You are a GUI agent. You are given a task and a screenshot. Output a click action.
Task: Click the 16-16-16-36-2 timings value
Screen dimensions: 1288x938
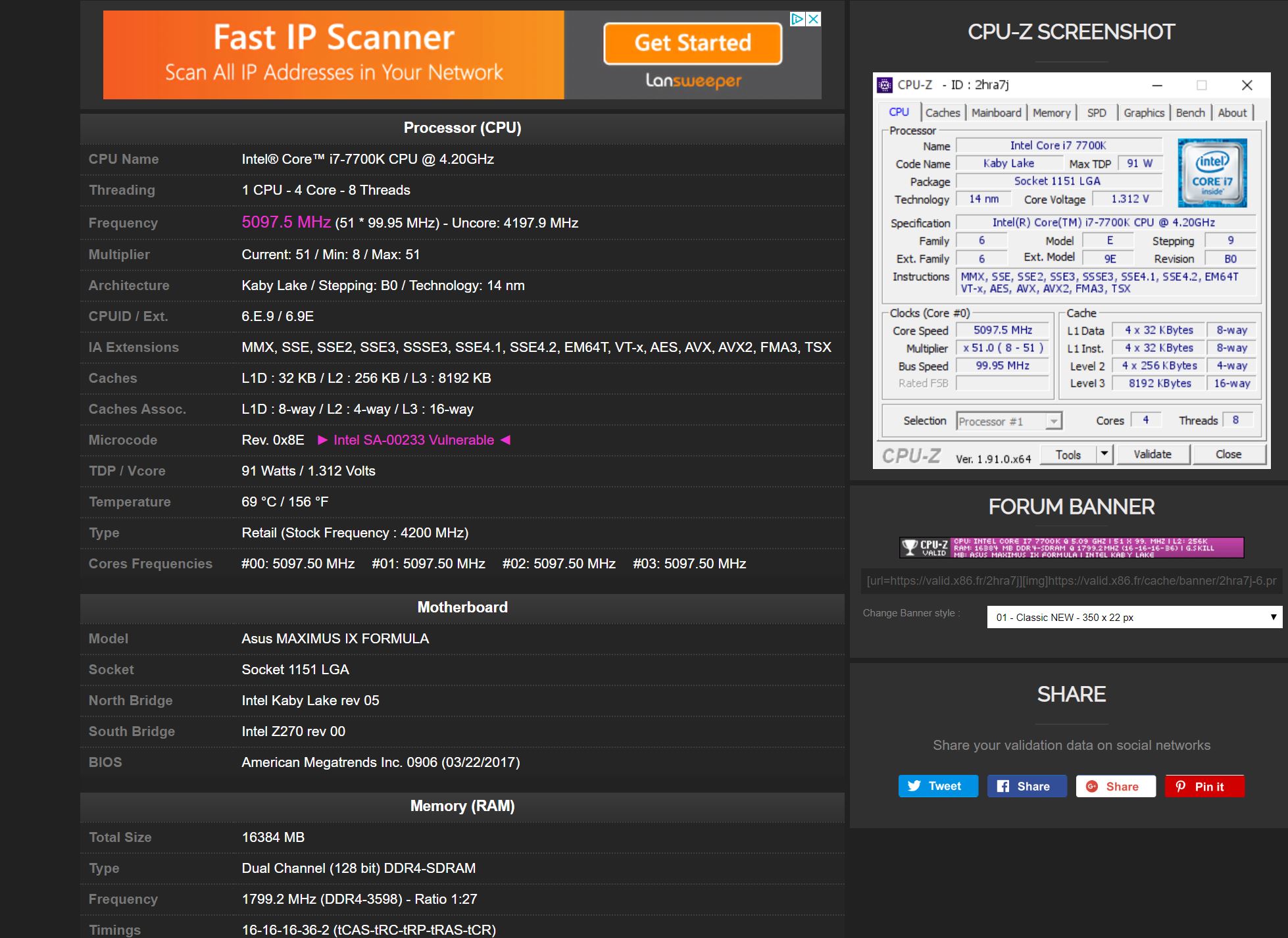tap(369, 930)
